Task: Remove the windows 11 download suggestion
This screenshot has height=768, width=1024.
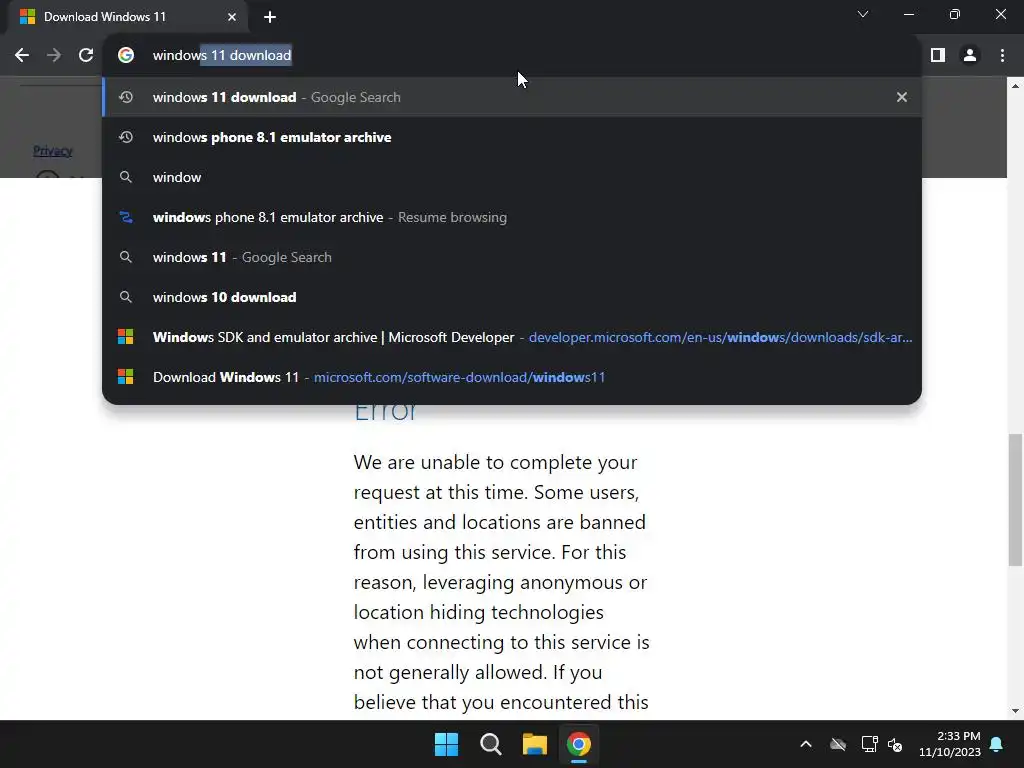Action: pos(902,97)
